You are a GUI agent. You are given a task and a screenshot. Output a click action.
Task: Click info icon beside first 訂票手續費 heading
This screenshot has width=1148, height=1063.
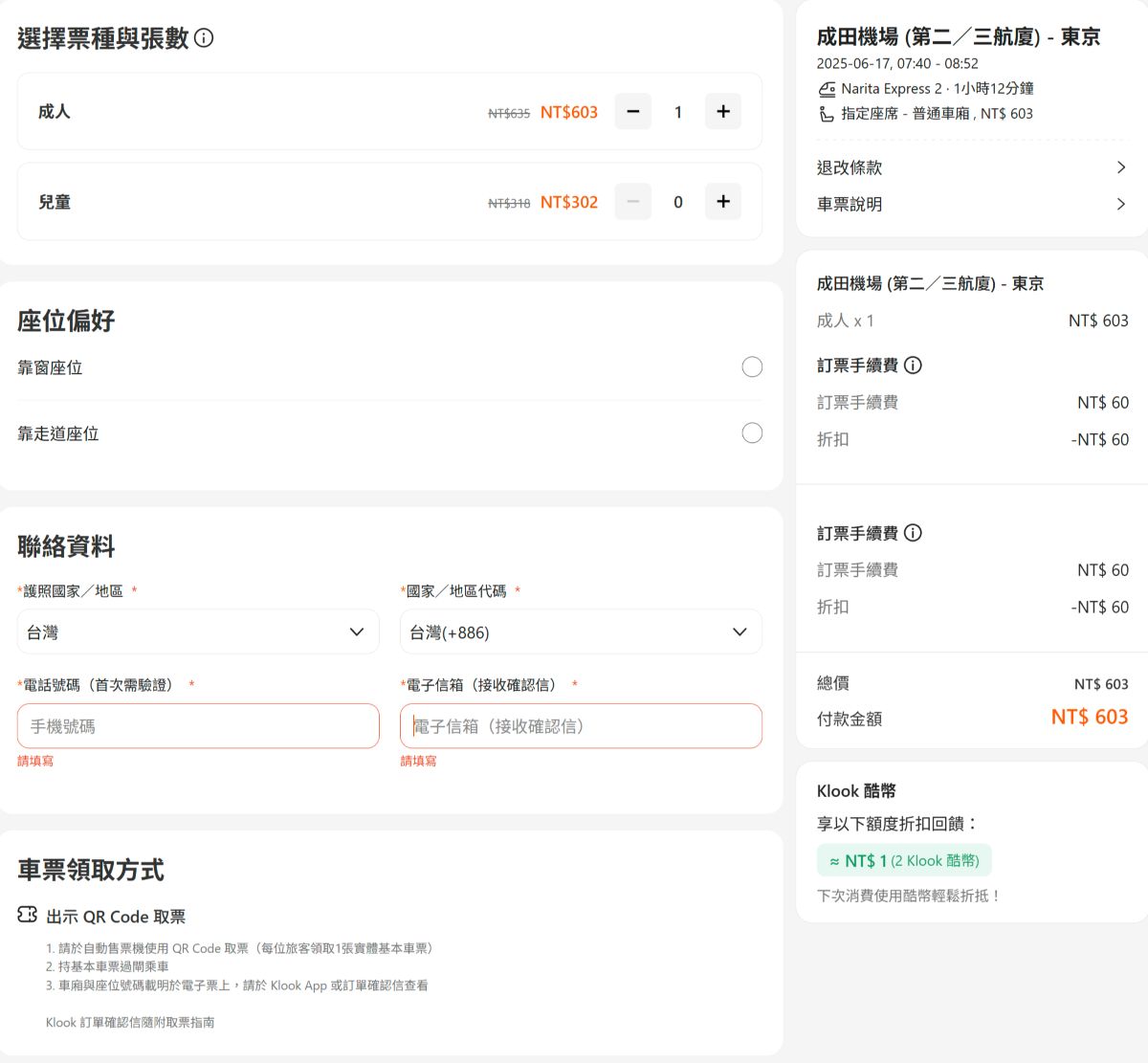coord(913,365)
